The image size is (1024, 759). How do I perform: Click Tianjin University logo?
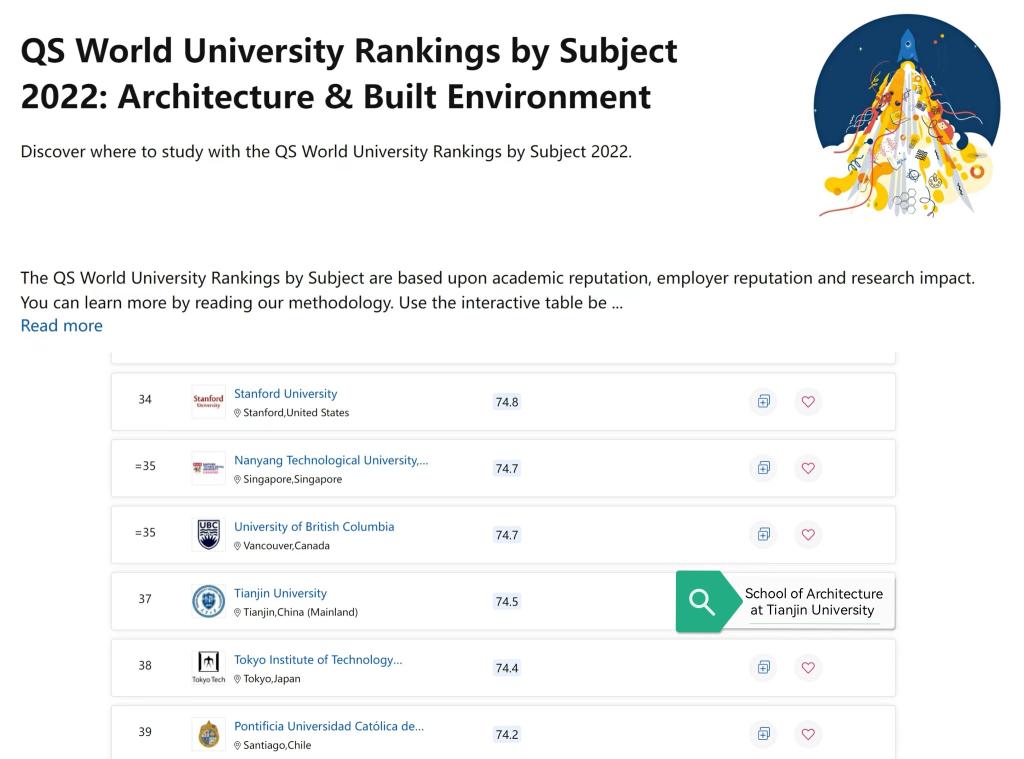pos(208,601)
